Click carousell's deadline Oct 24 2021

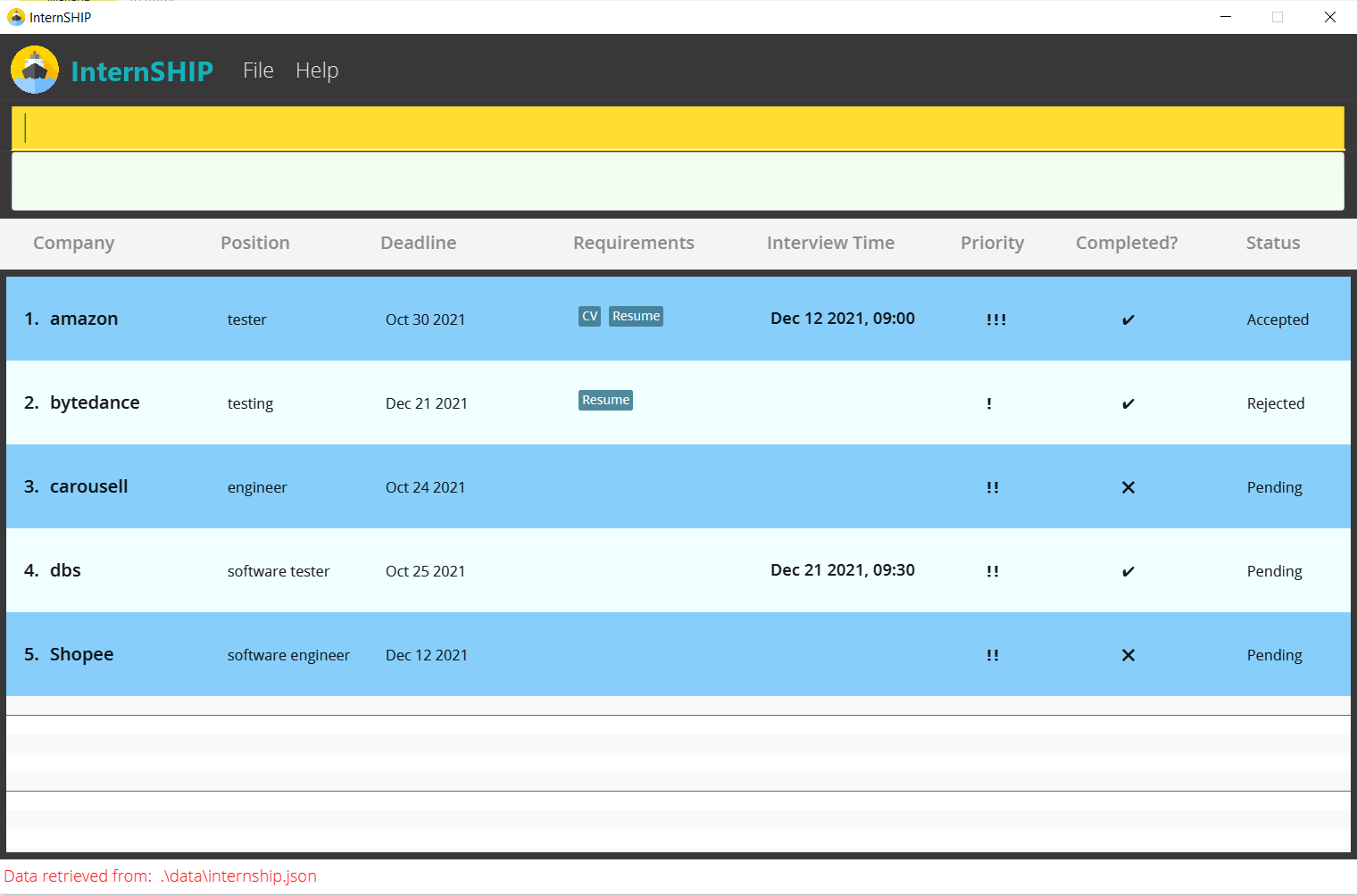pos(425,487)
